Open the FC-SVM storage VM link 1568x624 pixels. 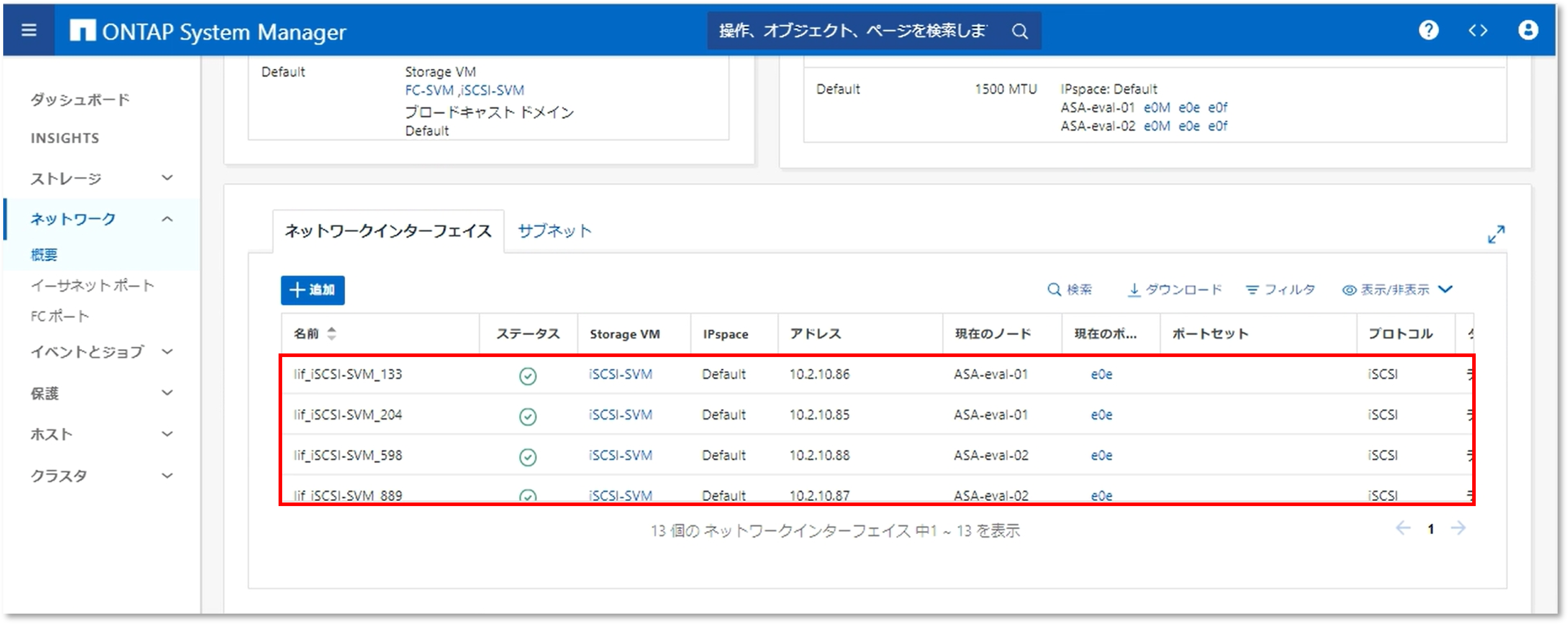[429, 90]
